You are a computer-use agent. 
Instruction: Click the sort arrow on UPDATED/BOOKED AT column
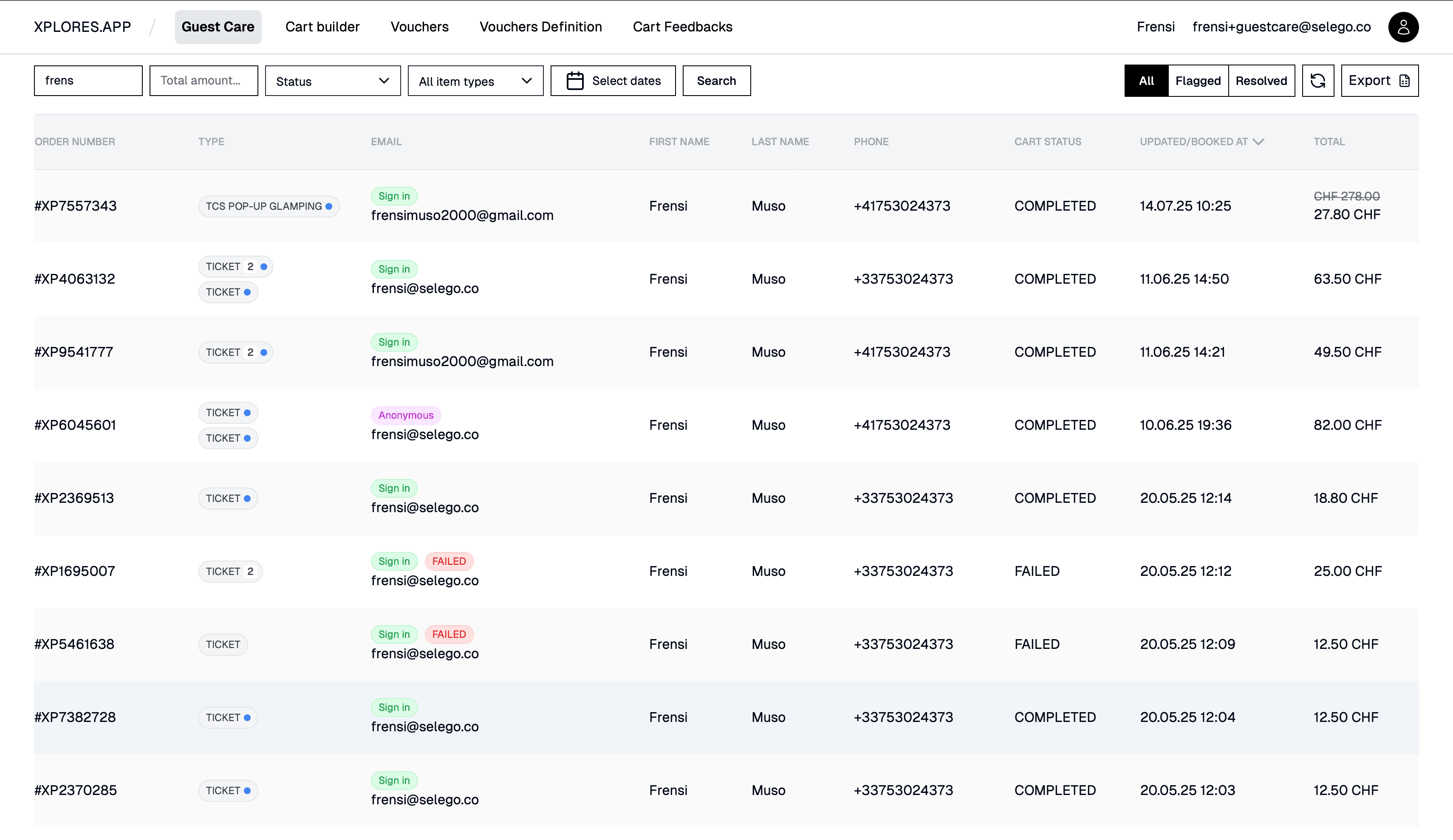[1258, 141]
